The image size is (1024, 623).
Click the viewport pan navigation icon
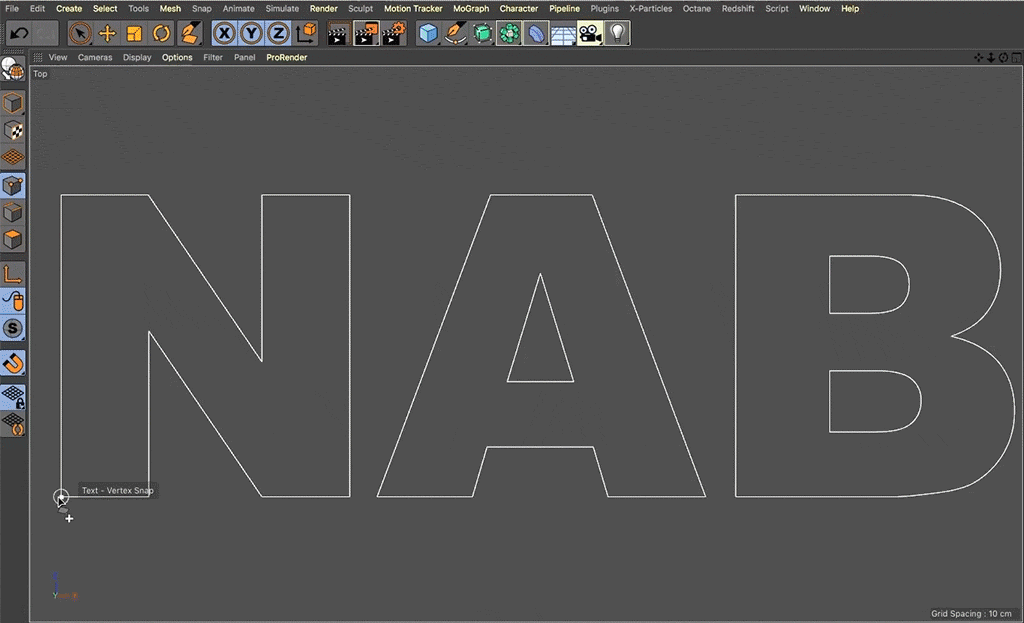coord(978,57)
